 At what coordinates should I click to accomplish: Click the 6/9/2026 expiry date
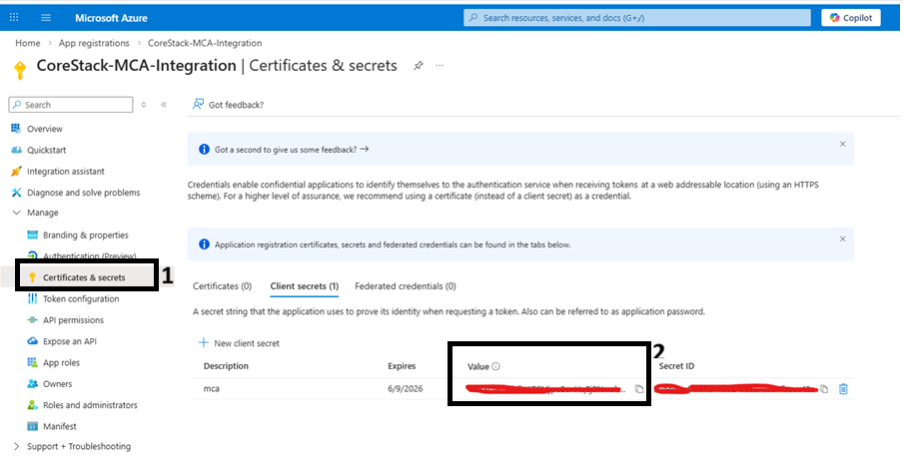(405, 389)
